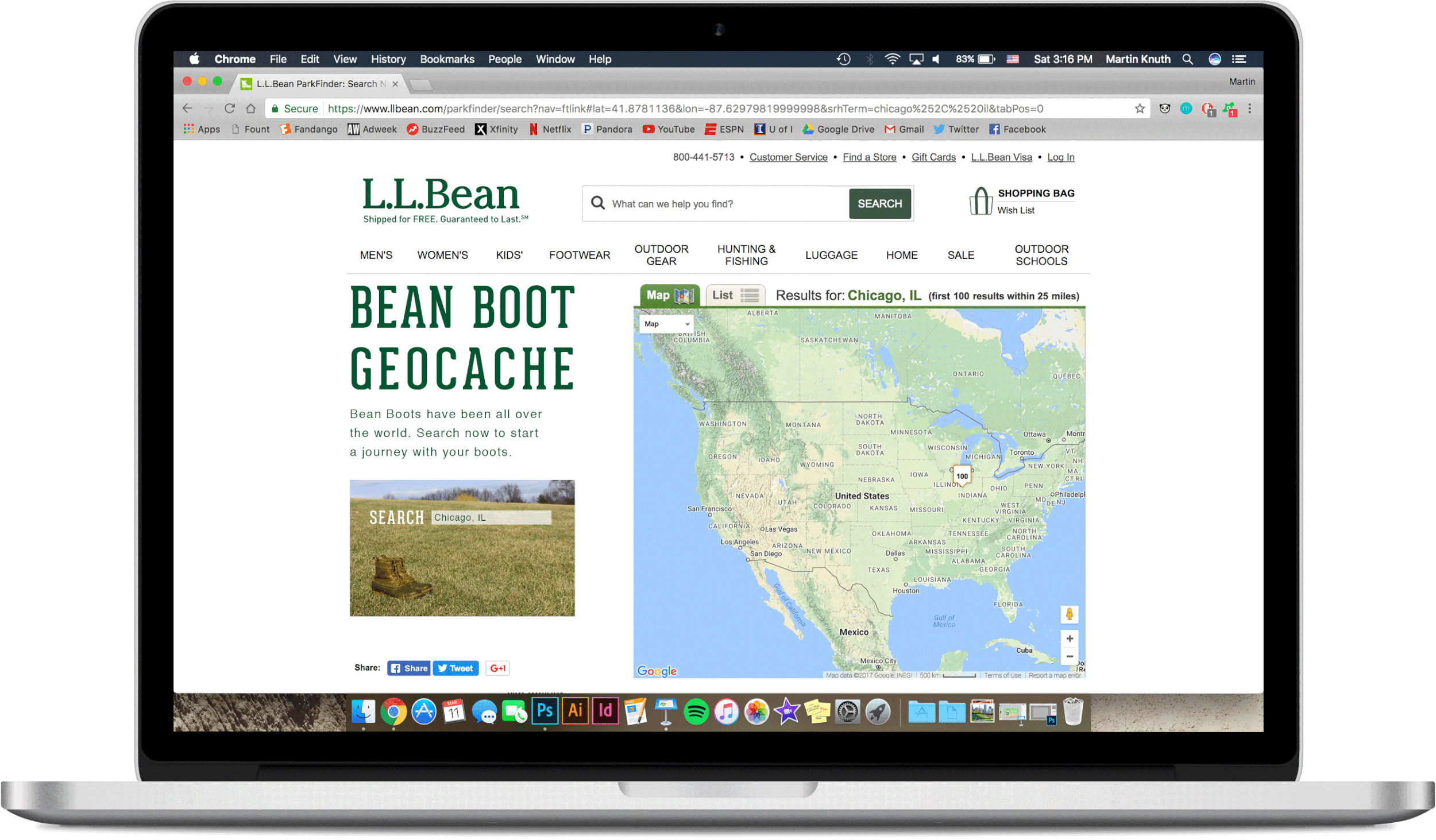This screenshot has height=840, width=1436.
Task: Open the LUGGAGE category menu
Action: coord(831,255)
